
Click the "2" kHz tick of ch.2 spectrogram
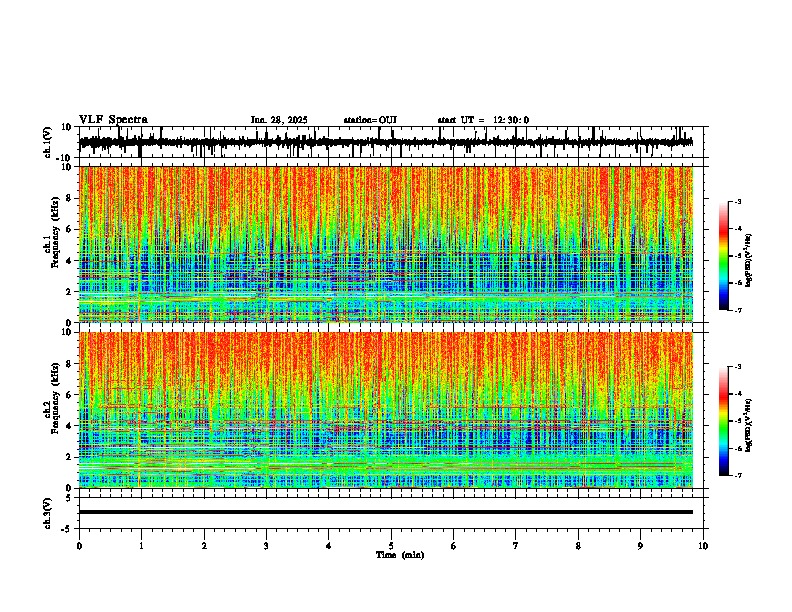[70, 457]
